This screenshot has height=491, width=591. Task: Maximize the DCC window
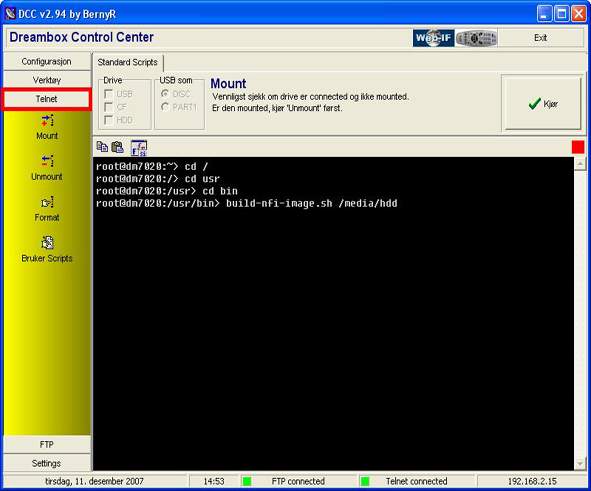(x=562, y=14)
